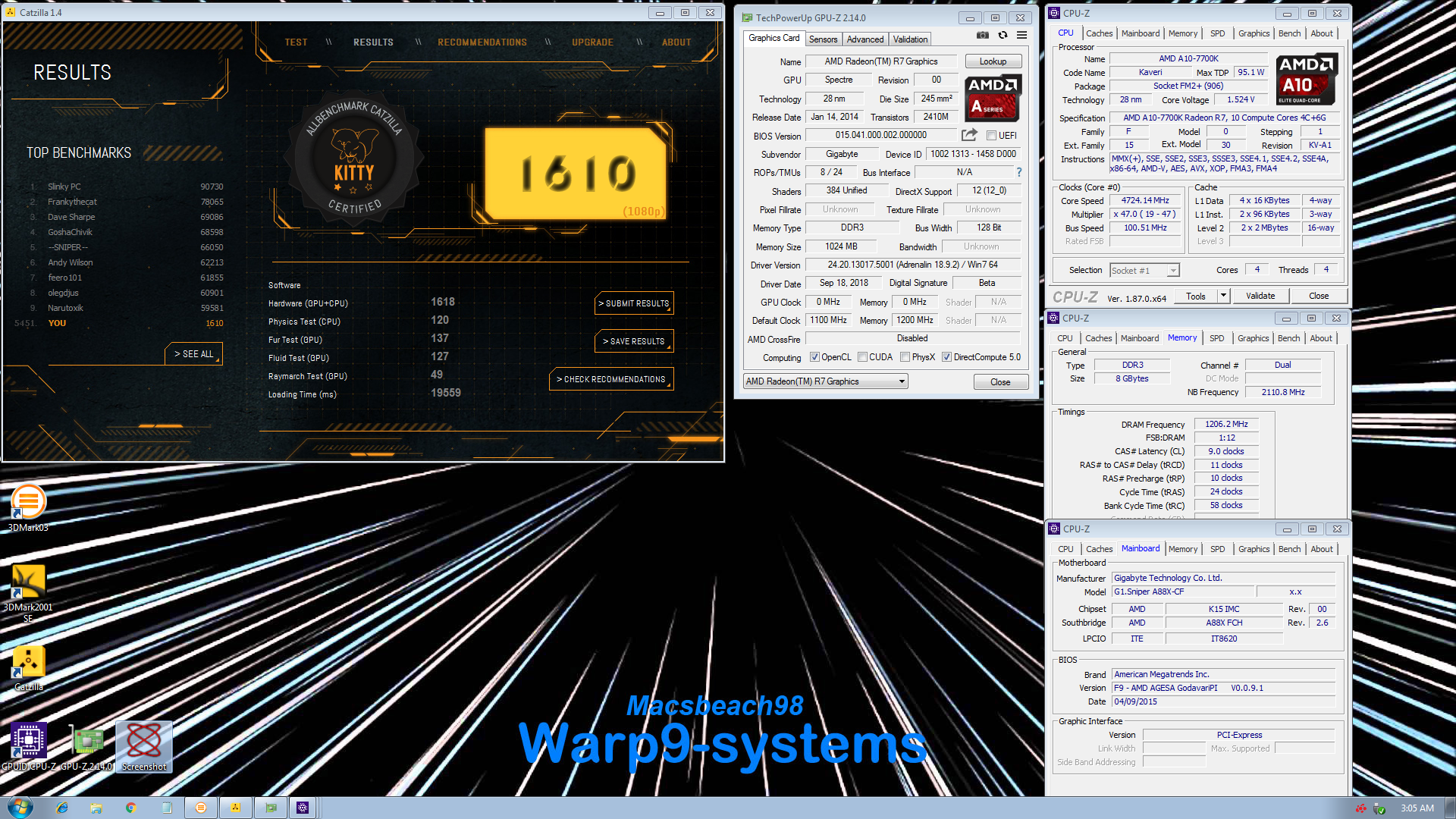Viewport: 1456px width, 819px height.
Task: Click the GPU-Z screenshot camera icon
Action: tap(982, 35)
